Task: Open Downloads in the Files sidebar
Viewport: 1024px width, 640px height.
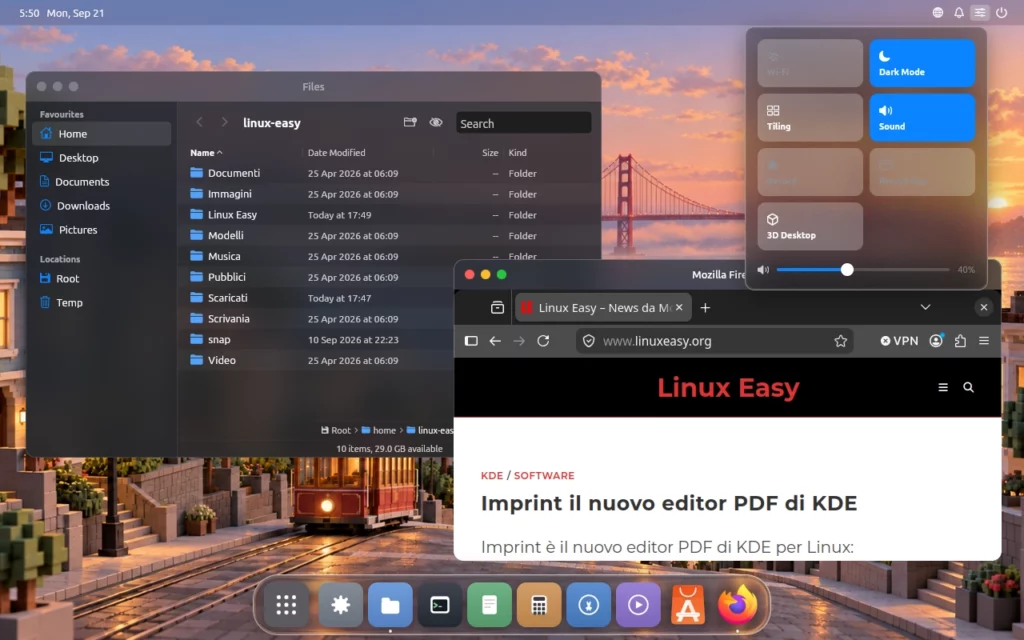Action: [x=102, y=206]
